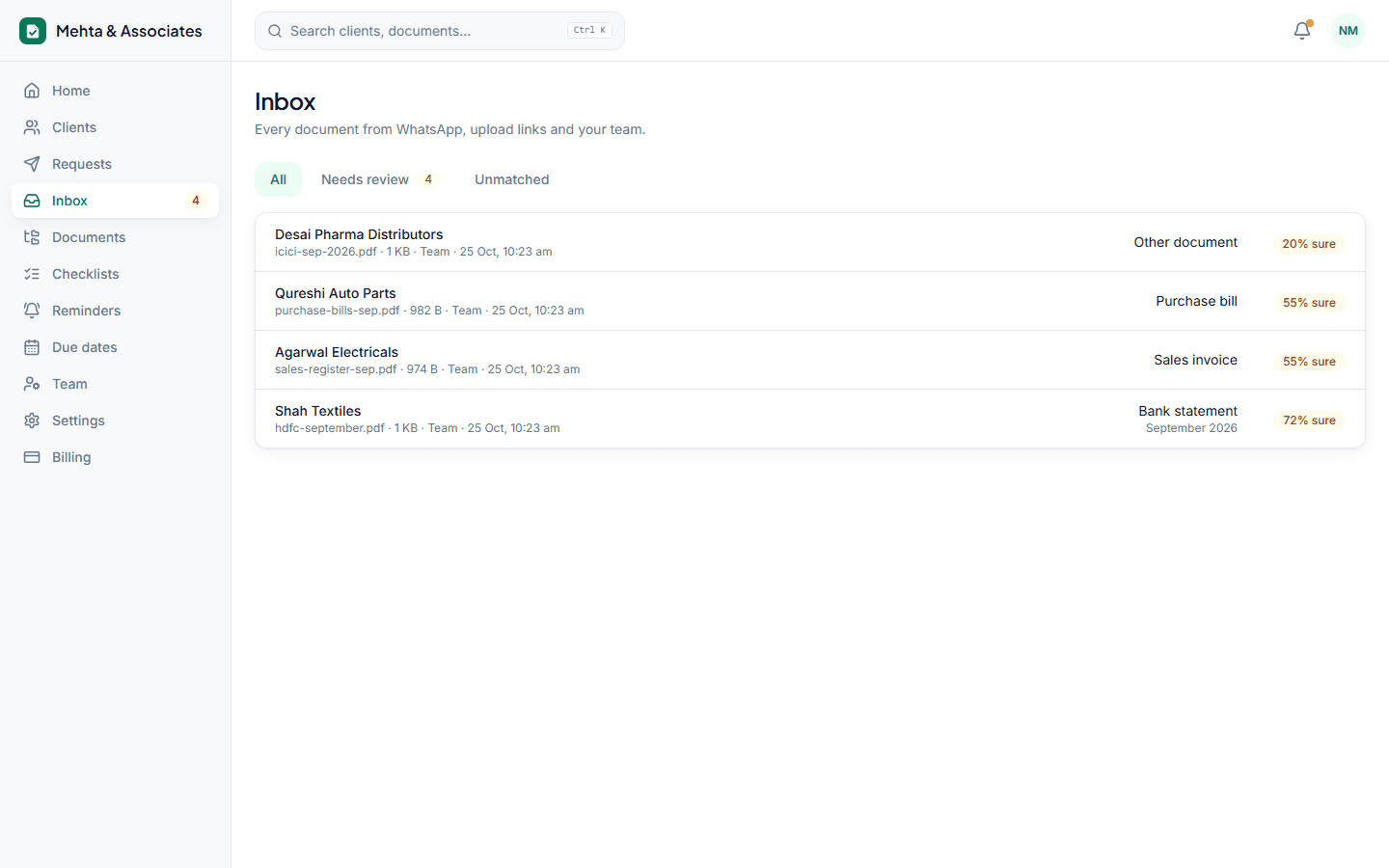Focus the search clients, documents field
This screenshot has height=868, width=1389.
coord(440,31)
